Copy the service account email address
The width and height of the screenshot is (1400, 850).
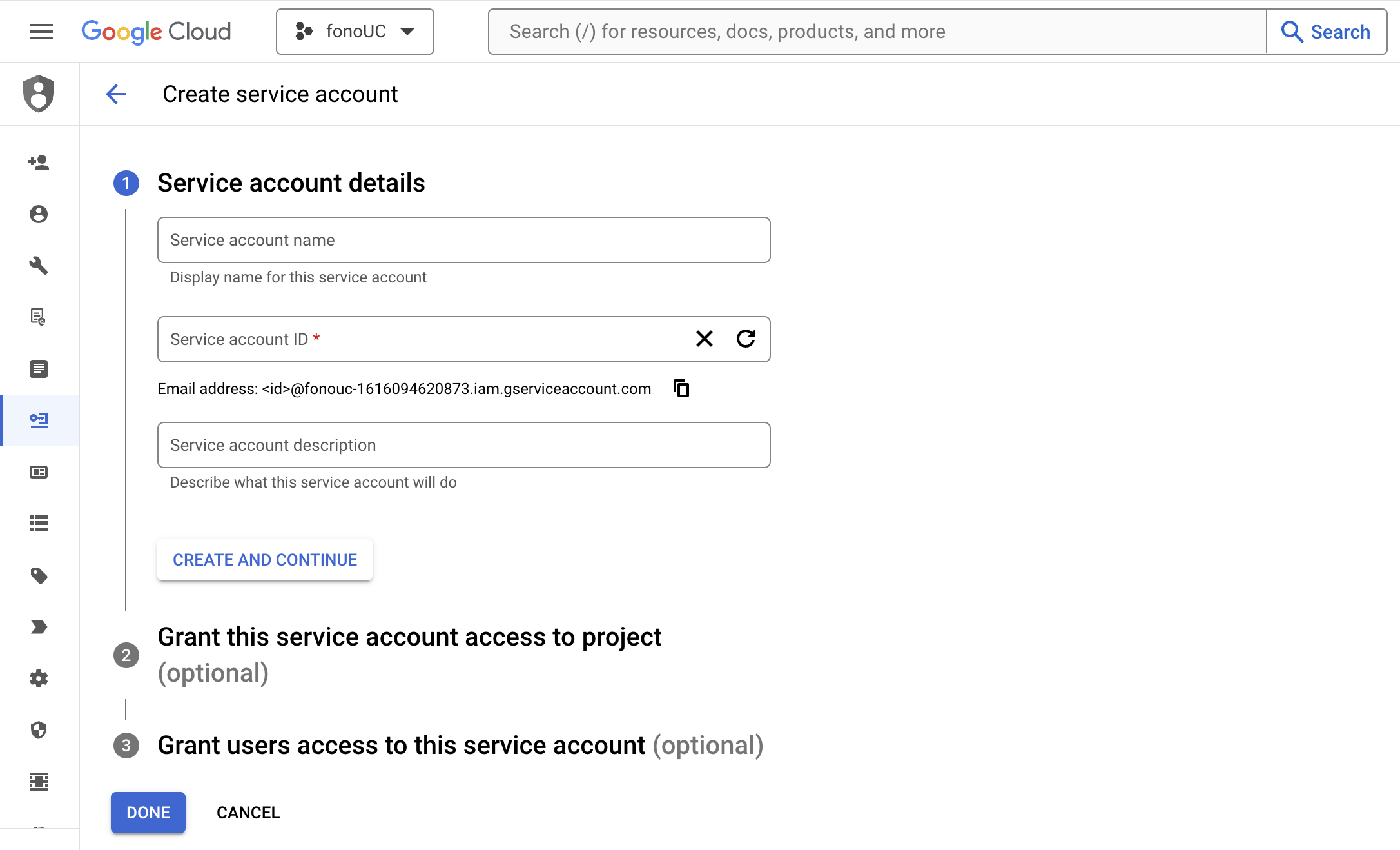coord(681,388)
